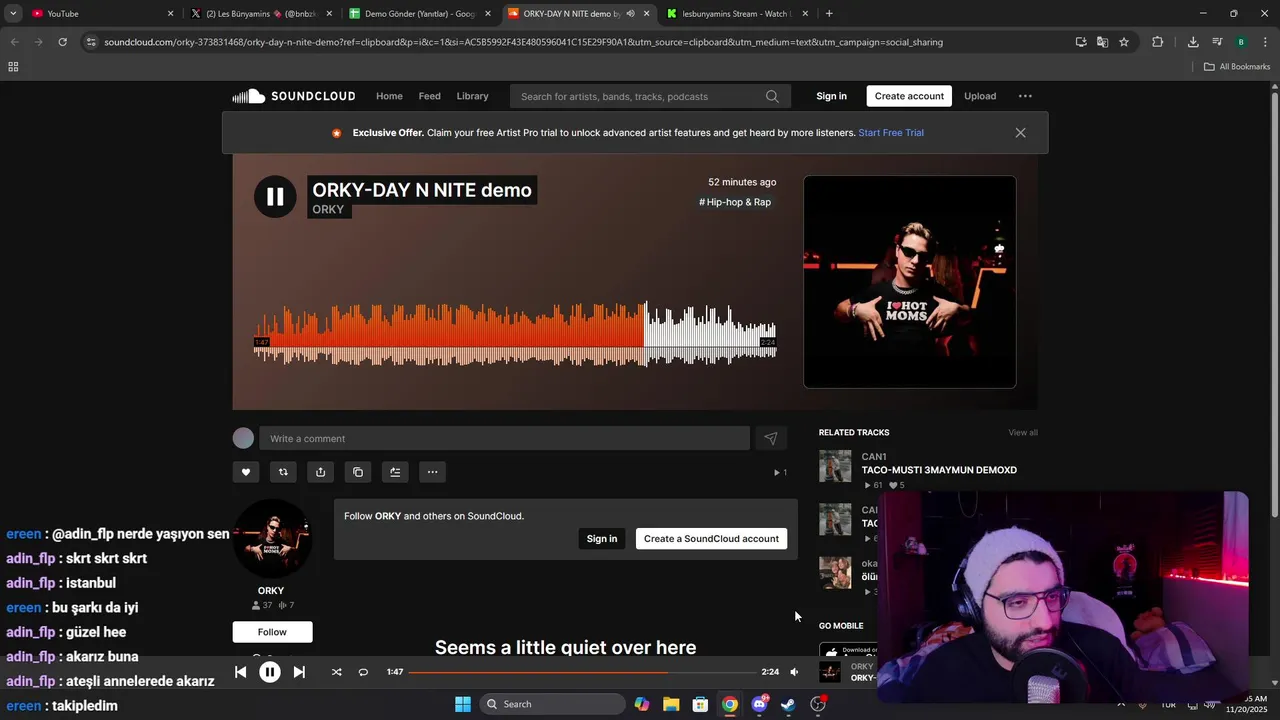The height and width of the screenshot is (720, 1280).
Task: Reload the page
Action: 62,42
